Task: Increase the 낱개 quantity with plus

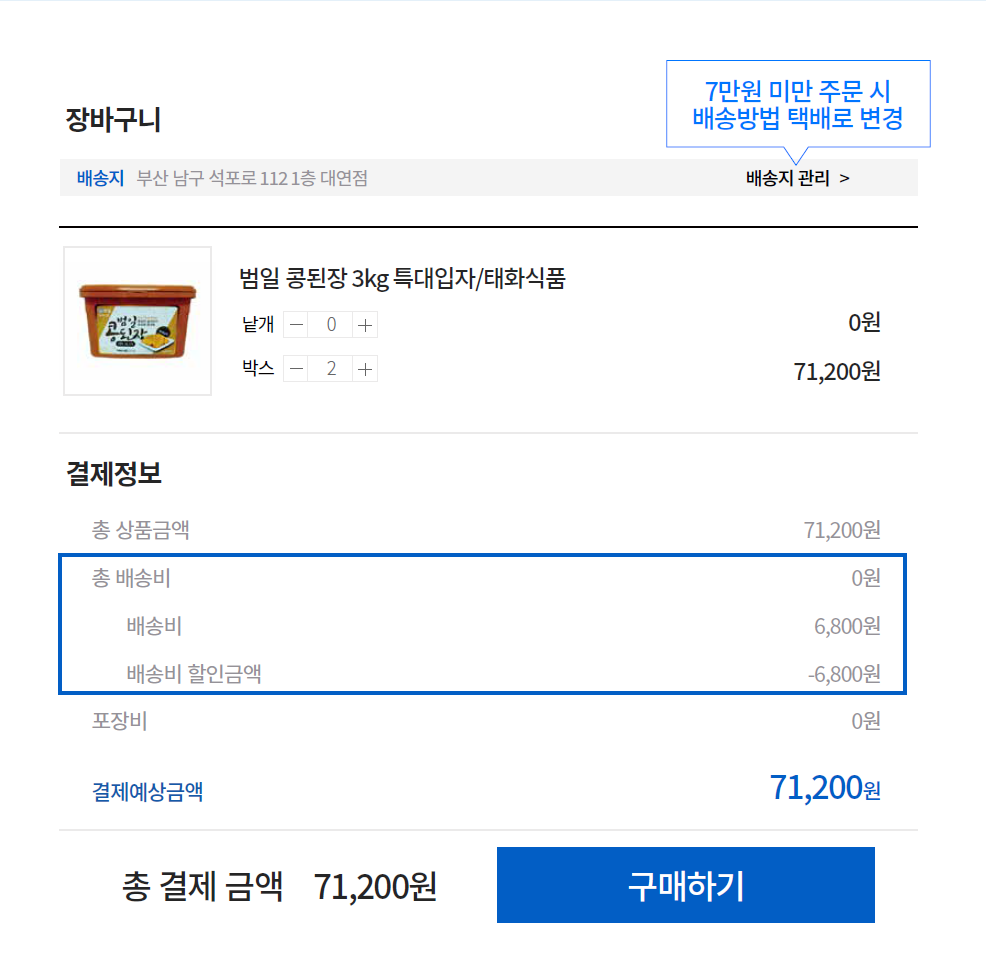Action: [366, 324]
